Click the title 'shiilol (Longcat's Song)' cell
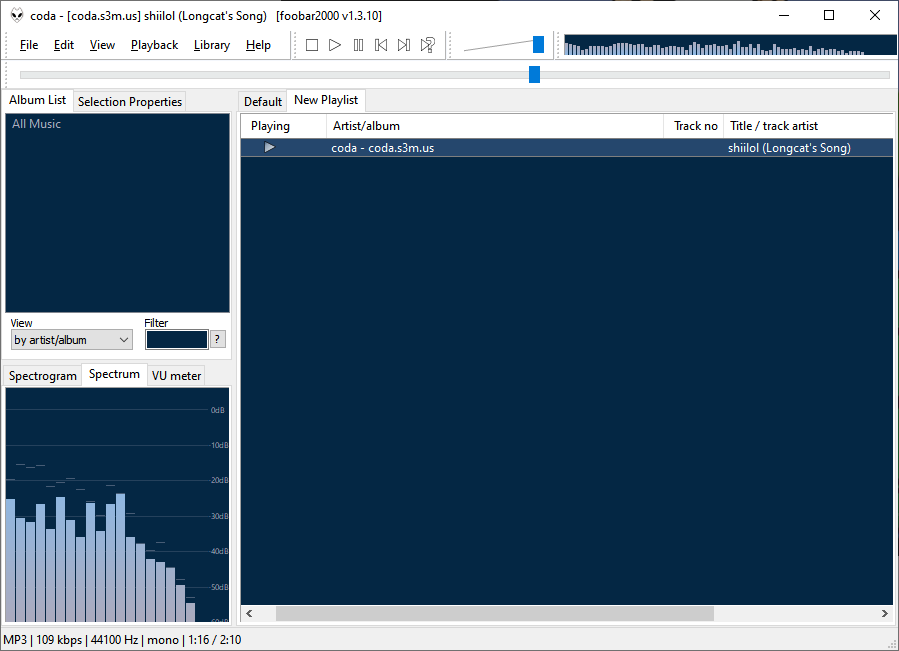The width and height of the screenshot is (899, 651). coord(789,147)
